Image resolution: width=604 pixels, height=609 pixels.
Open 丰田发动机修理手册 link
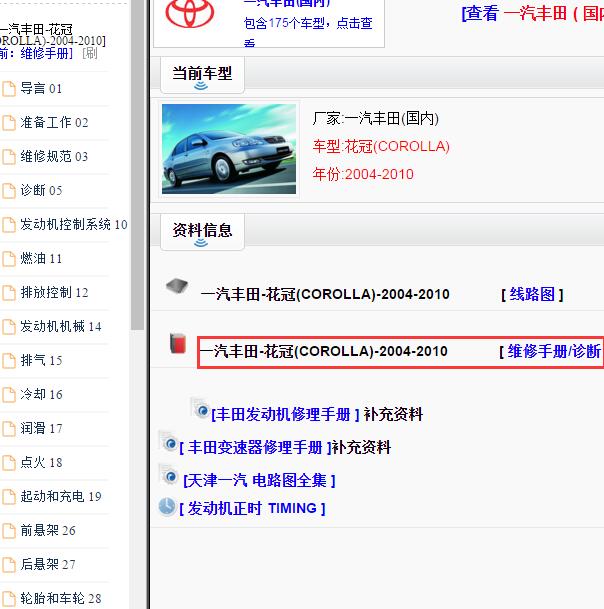point(284,414)
